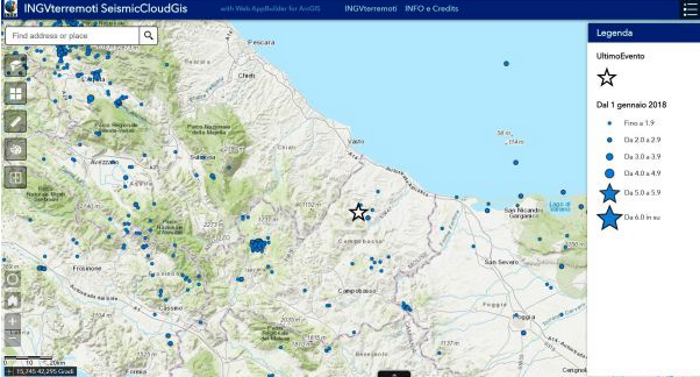Click the UltimoEvento star on the map
700x377 pixels.
tap(358, 212)
